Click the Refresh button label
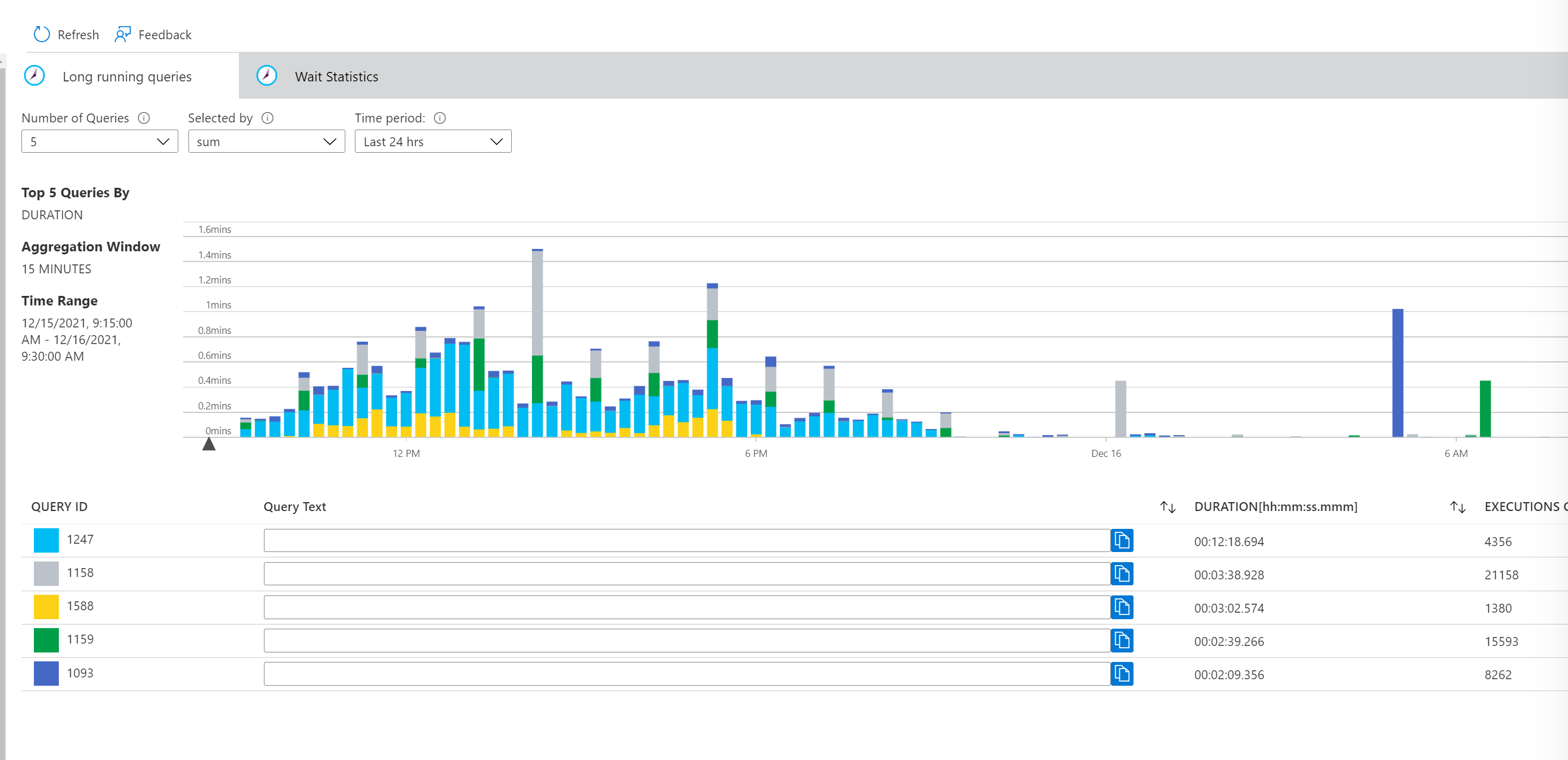The height and width of the screenshot is (760, 1568). 78,34
